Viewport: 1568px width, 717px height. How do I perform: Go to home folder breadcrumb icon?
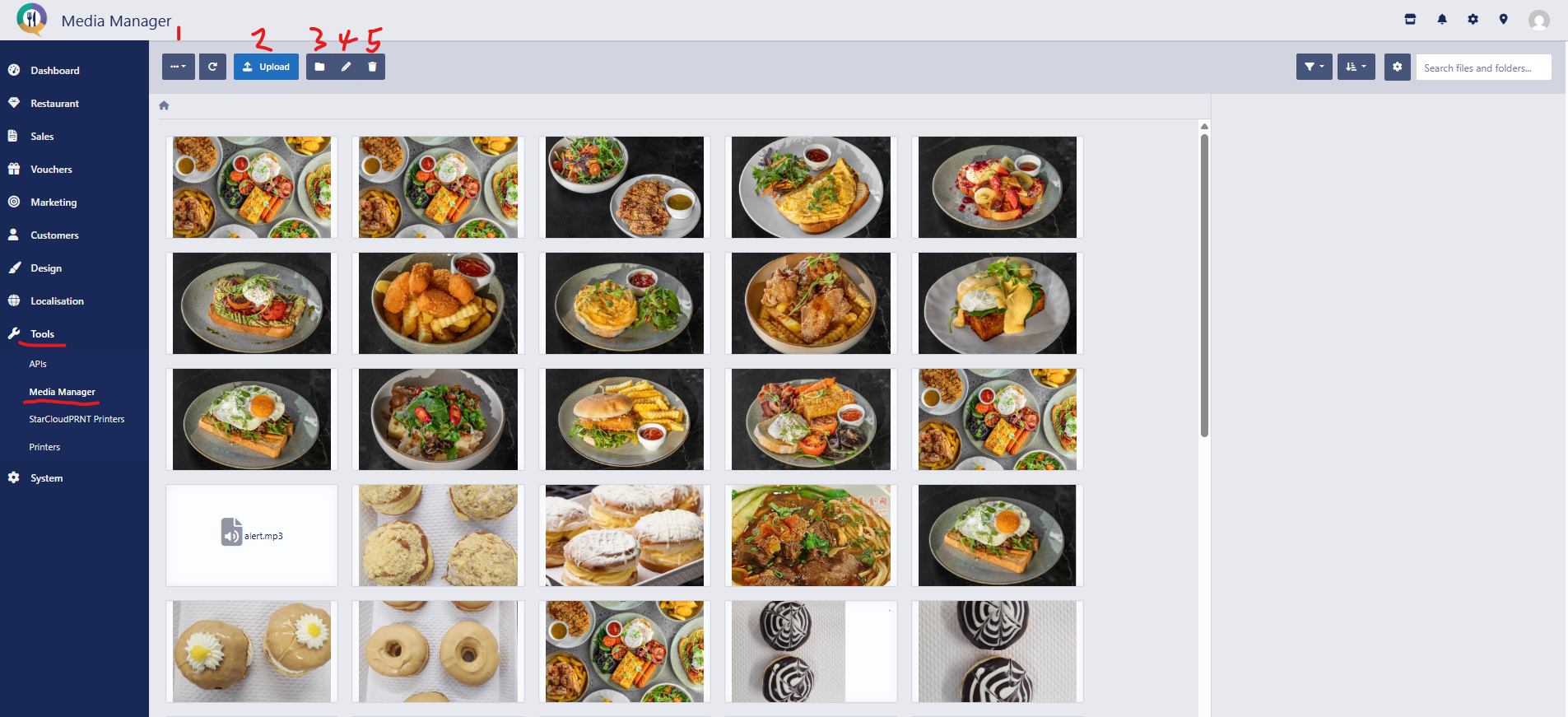(164, 105)
